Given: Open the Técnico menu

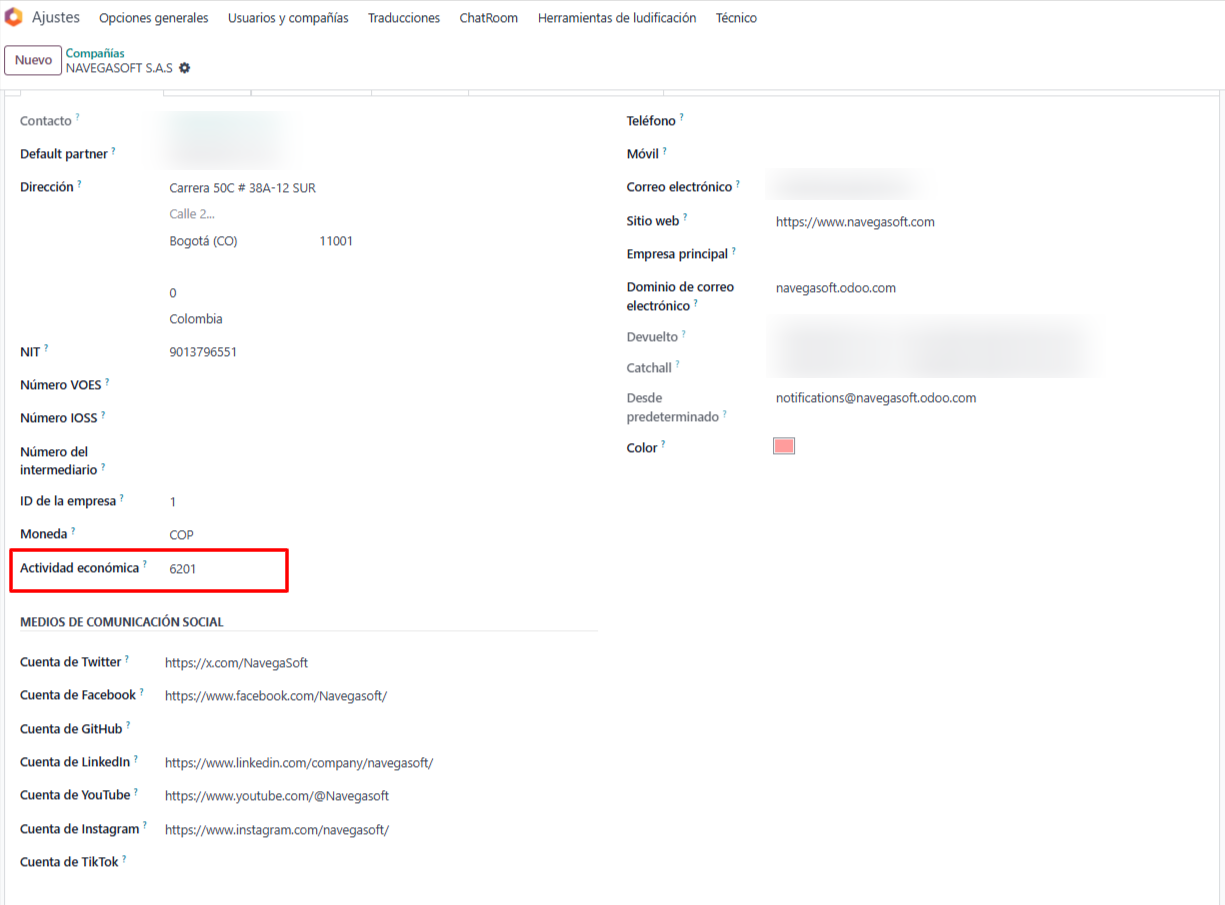Looking at the screenshot, I should [x=736, y=18].
